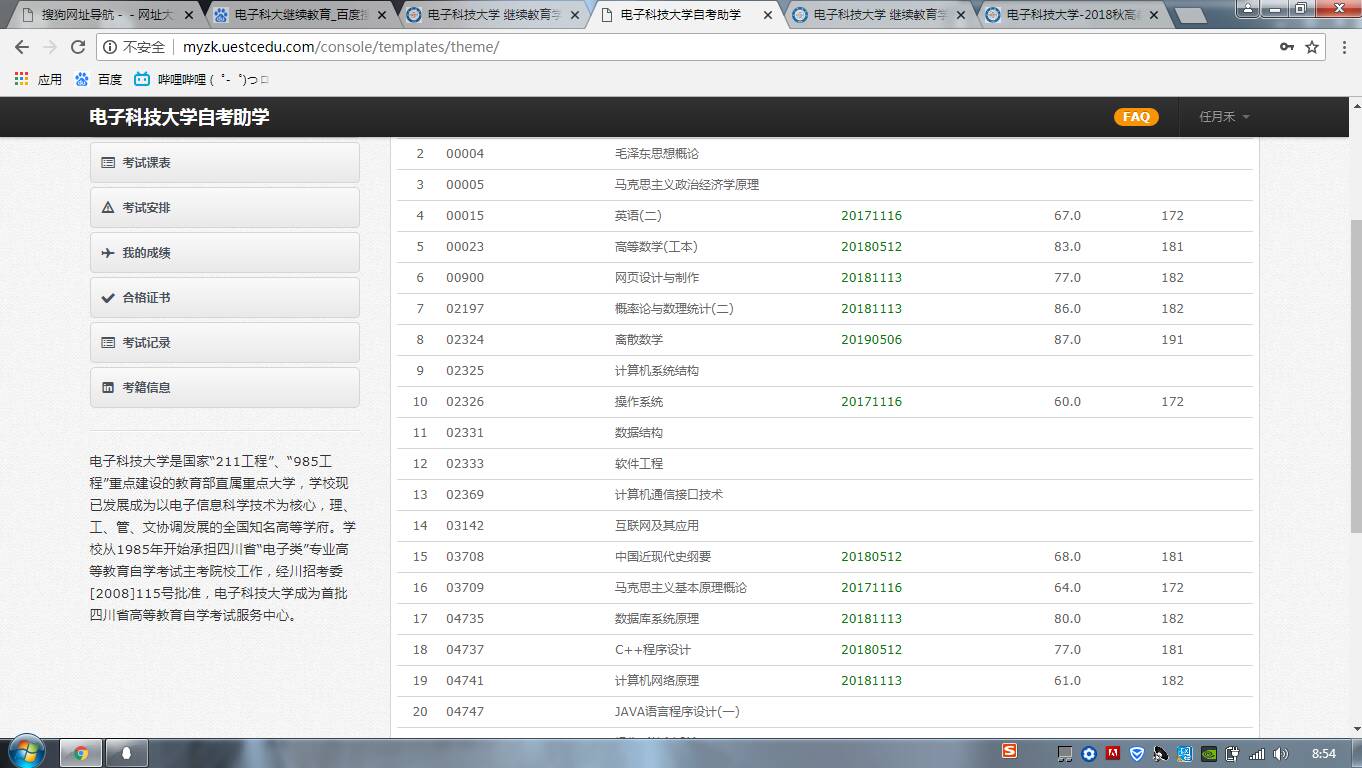Click the 20181113 date in 网页设计与制作 row

tap(871, 278)
